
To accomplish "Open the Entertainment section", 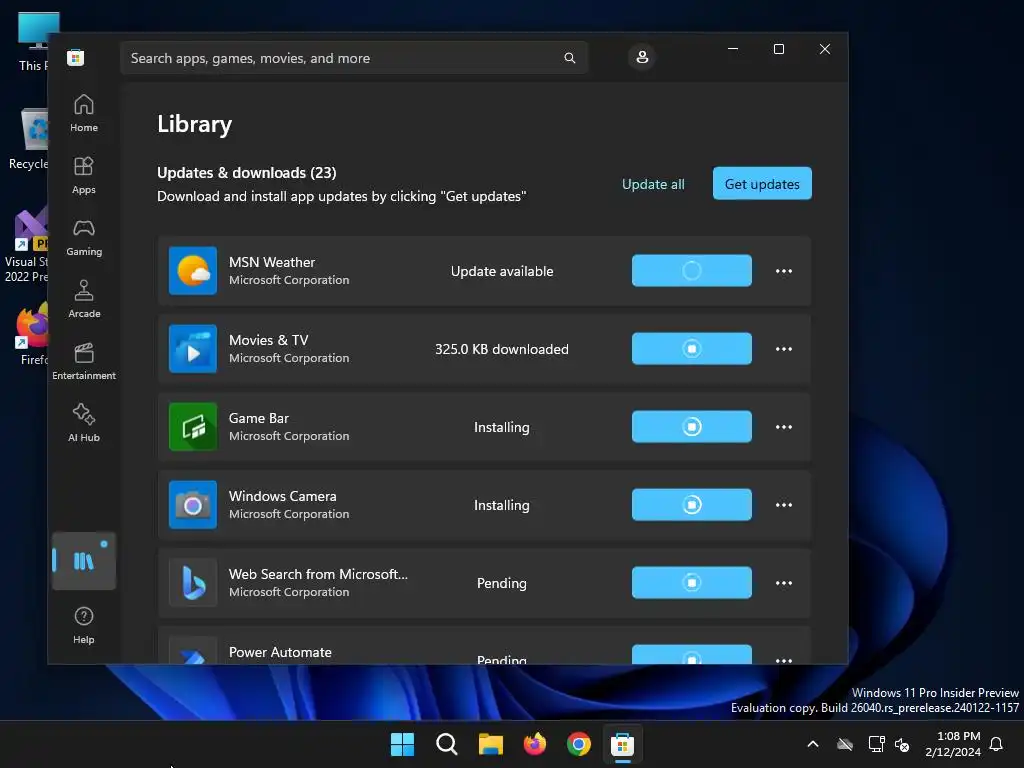I will 84,362.
